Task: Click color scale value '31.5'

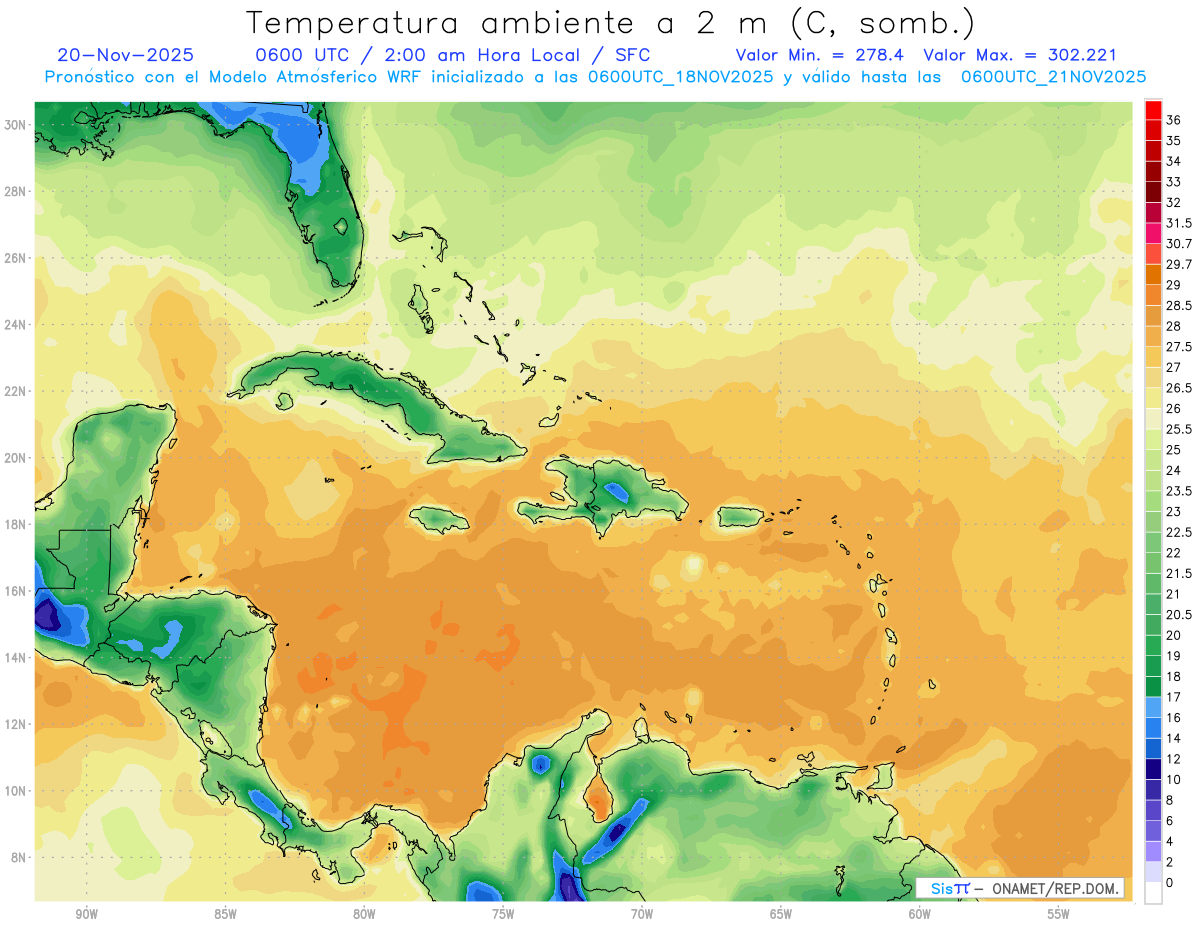Action: [1179, 223]
